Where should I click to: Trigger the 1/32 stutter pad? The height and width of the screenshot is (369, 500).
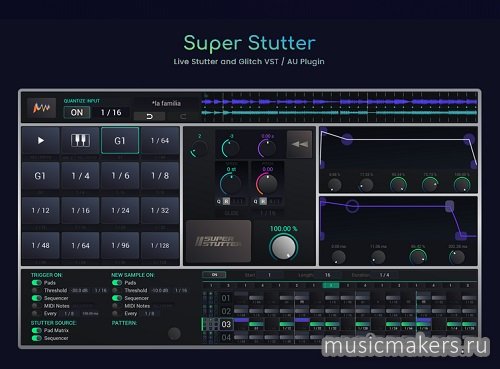point(160,210)
